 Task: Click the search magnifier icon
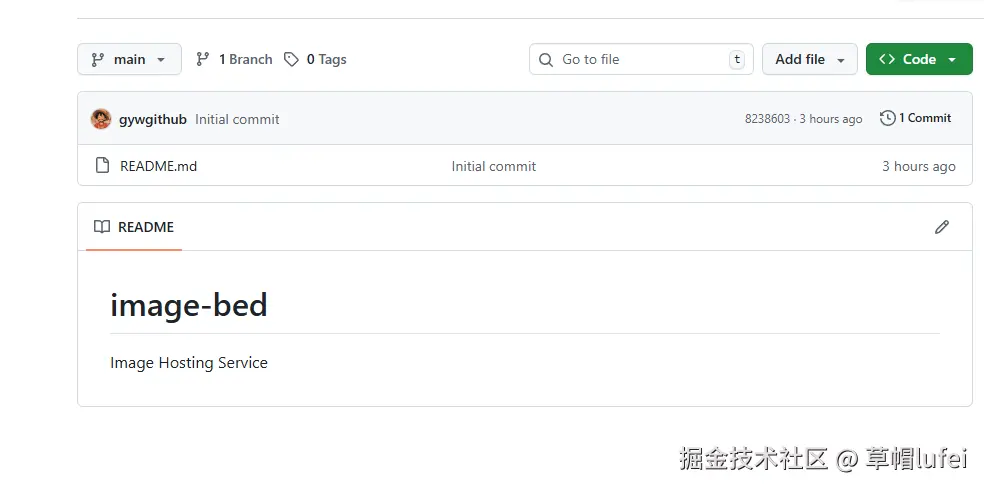click(546, 60)
